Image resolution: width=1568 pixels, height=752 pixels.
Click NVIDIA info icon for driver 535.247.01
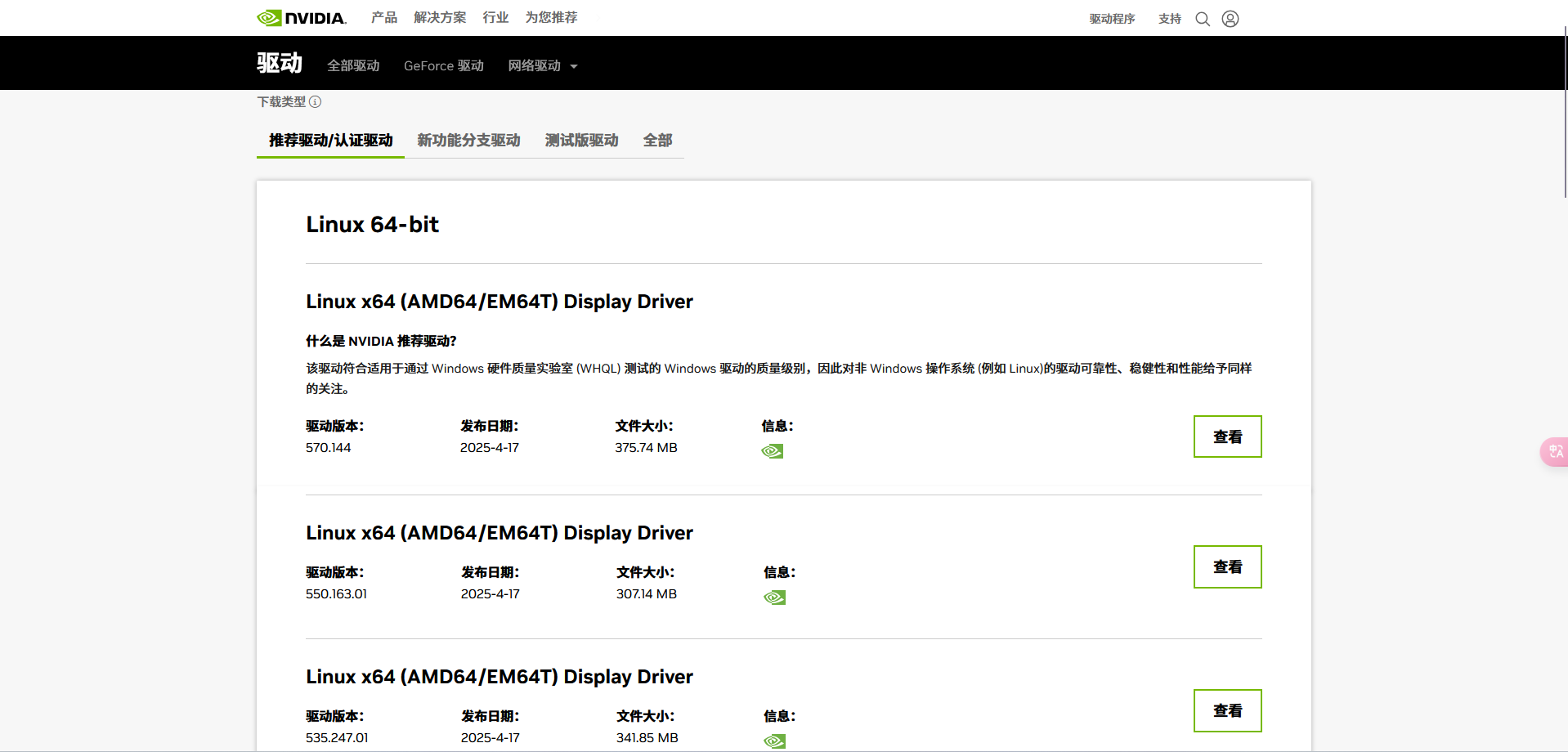pyautogui.click(x=775, y=741)
